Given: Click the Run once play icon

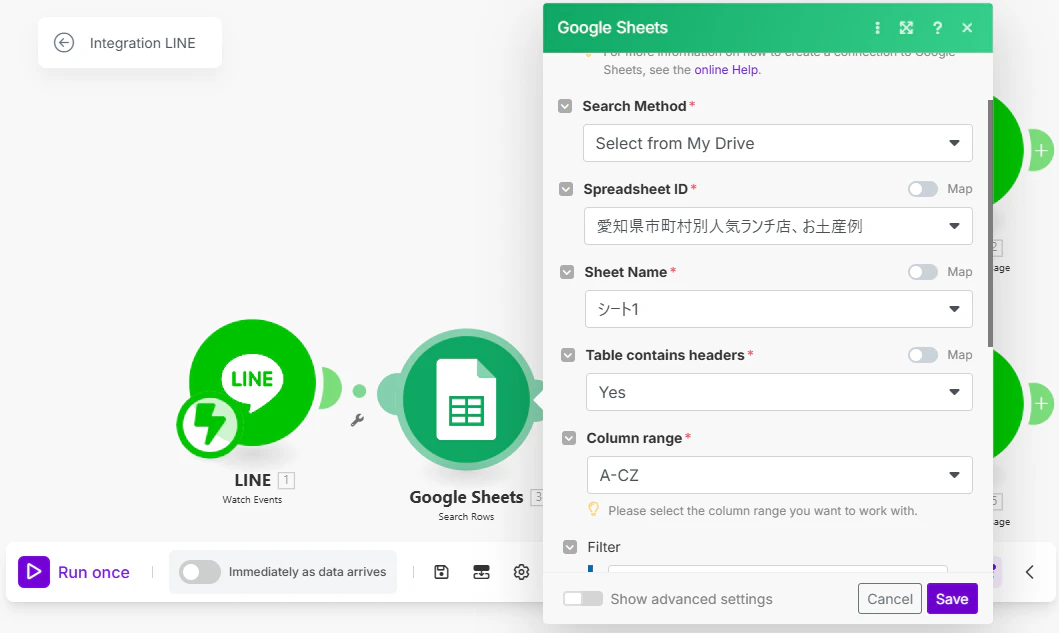Looking at the screenshot, I should [34, 572].
